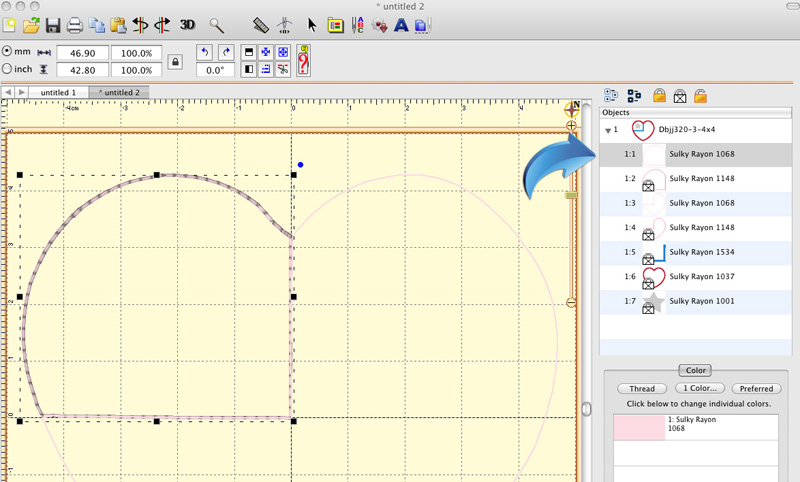Copy the selection with the copy icon
The height and width of the screenshot is (482, 800).
pyautogui.click(x=96, y=25)
